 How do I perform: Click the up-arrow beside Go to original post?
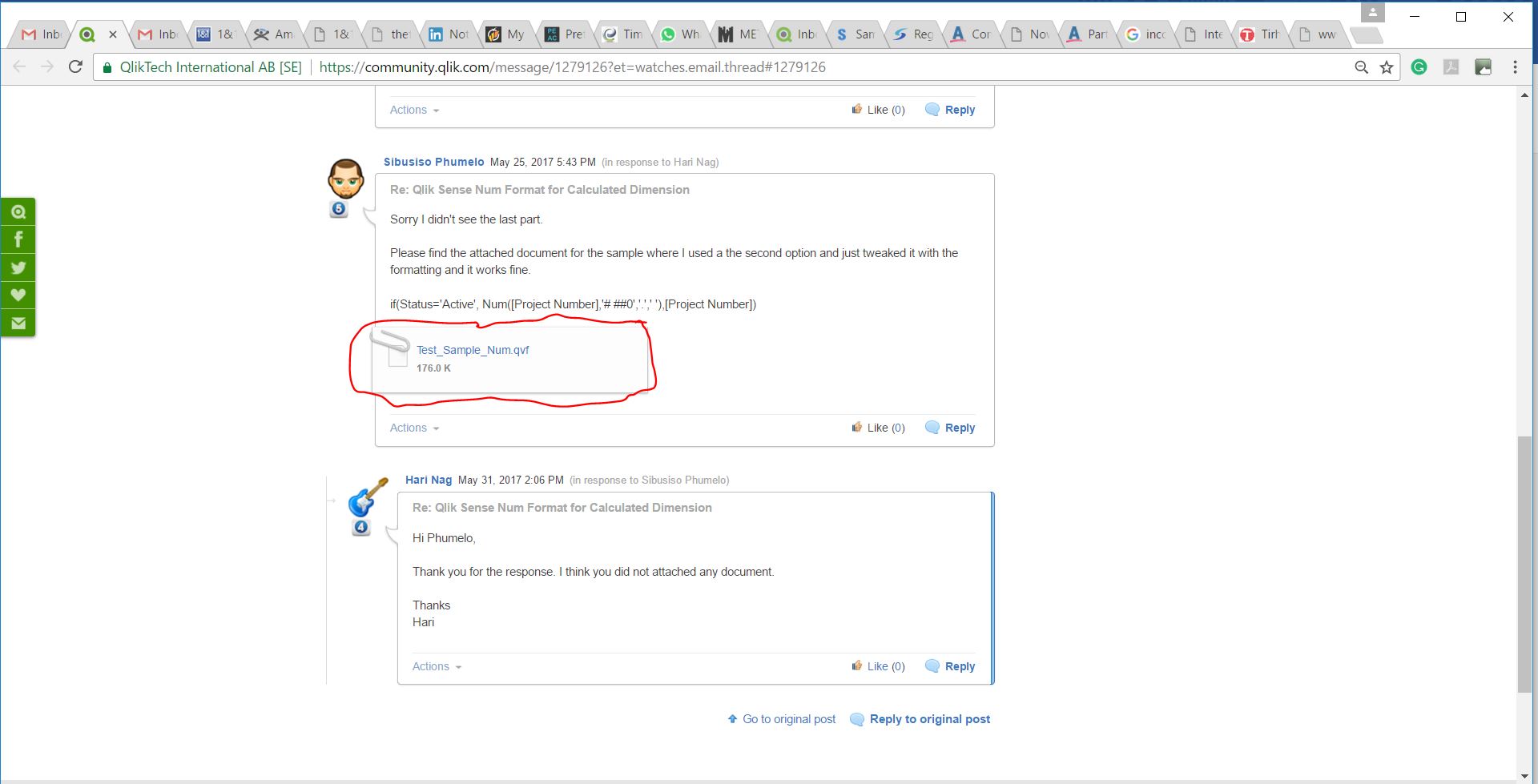point(732,719)
